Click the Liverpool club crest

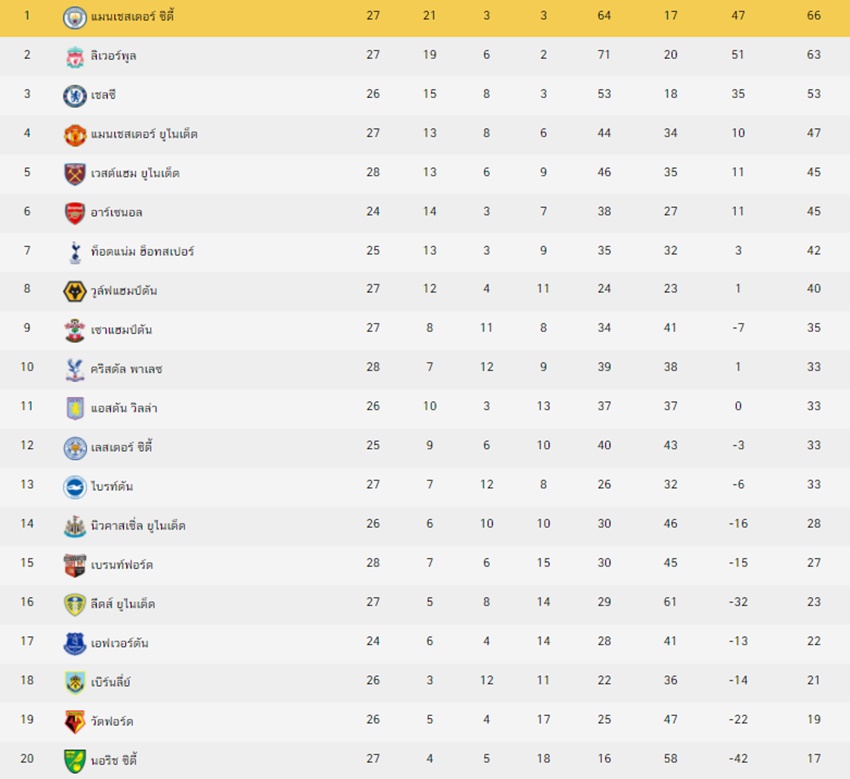[75, 57]
